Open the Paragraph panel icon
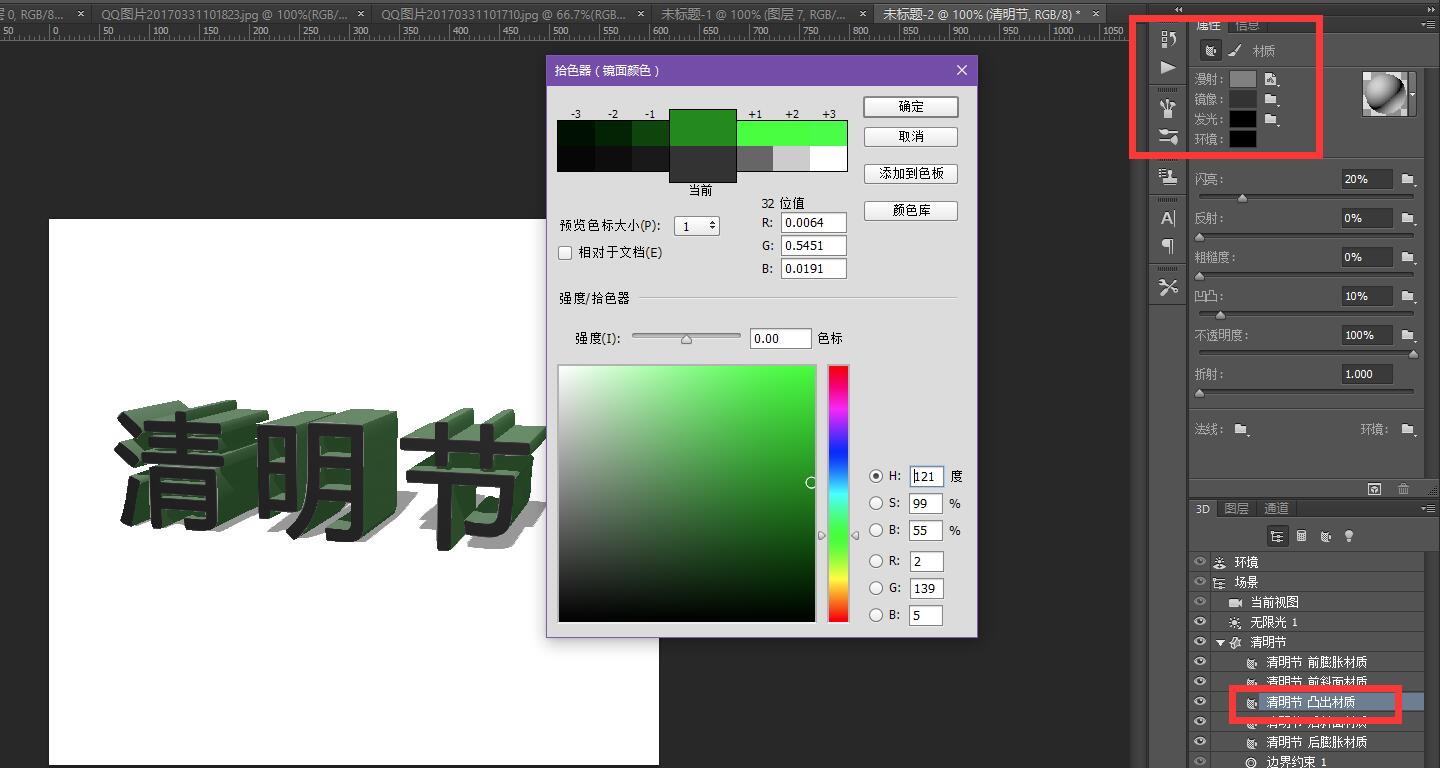Viewport: 1440px width, 768px height. coord(1168,246)
